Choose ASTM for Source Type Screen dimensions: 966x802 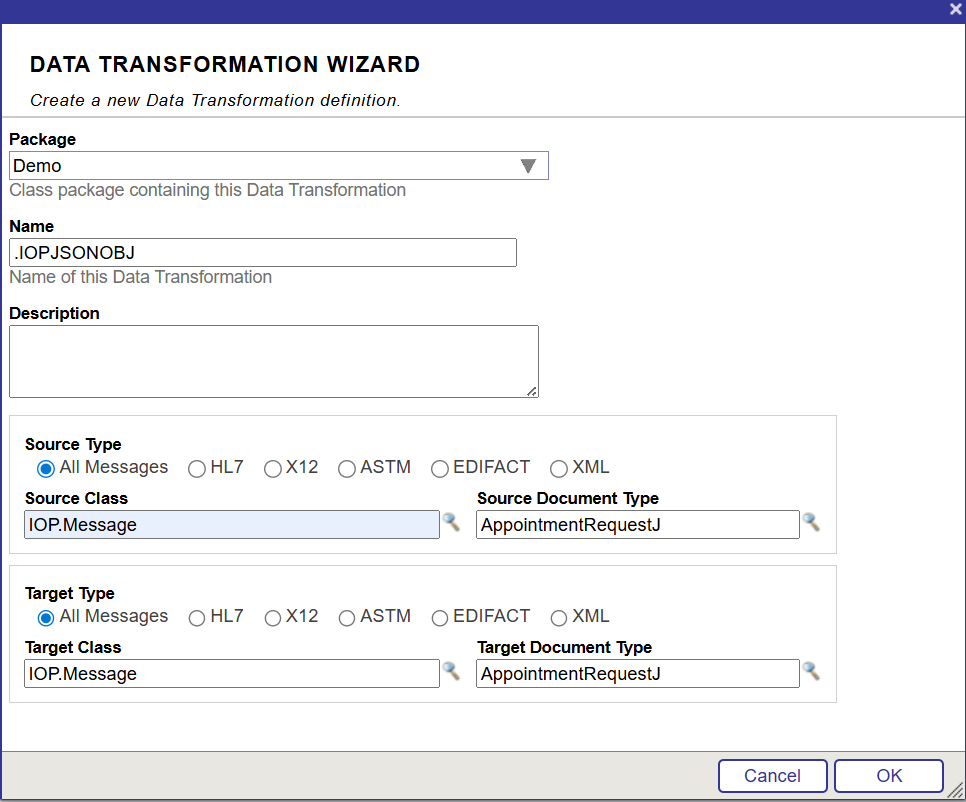coord(347,469)
